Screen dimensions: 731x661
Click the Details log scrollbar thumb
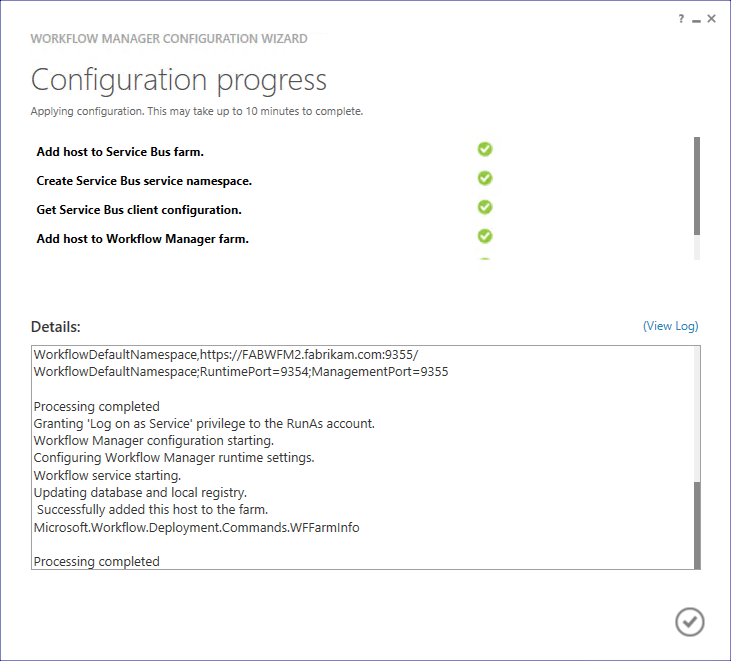click(697, 525)
